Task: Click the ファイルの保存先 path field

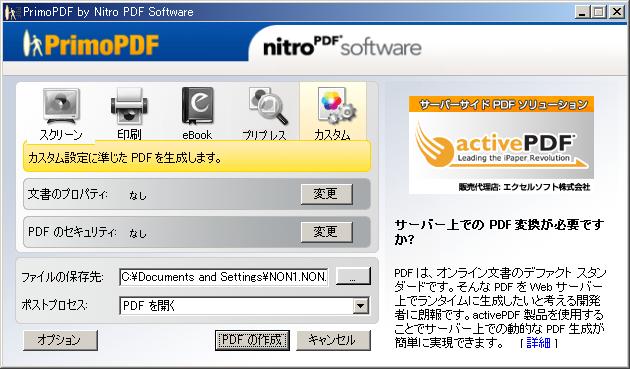Action: (224, 277)
